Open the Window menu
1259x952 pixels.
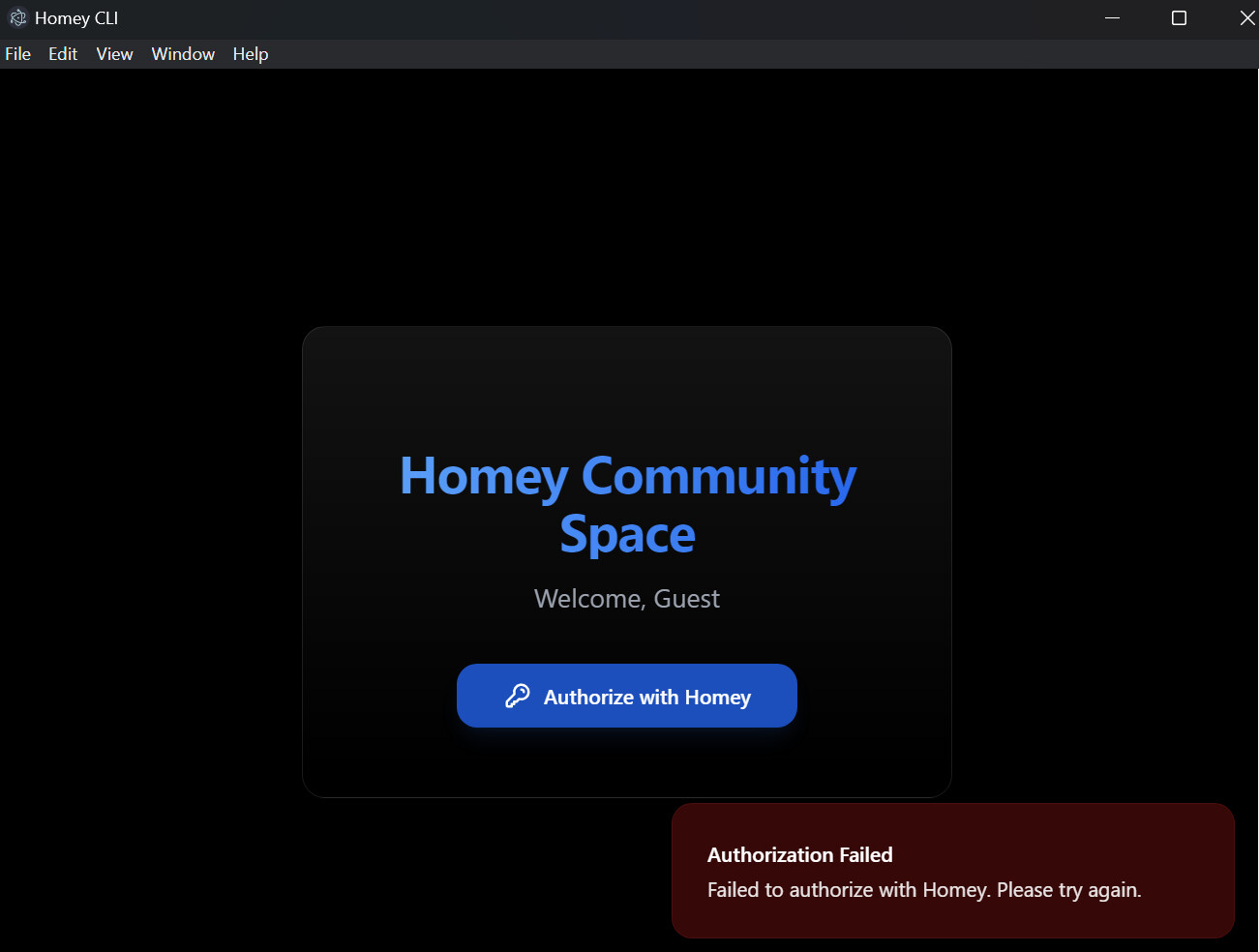(183, 54)
